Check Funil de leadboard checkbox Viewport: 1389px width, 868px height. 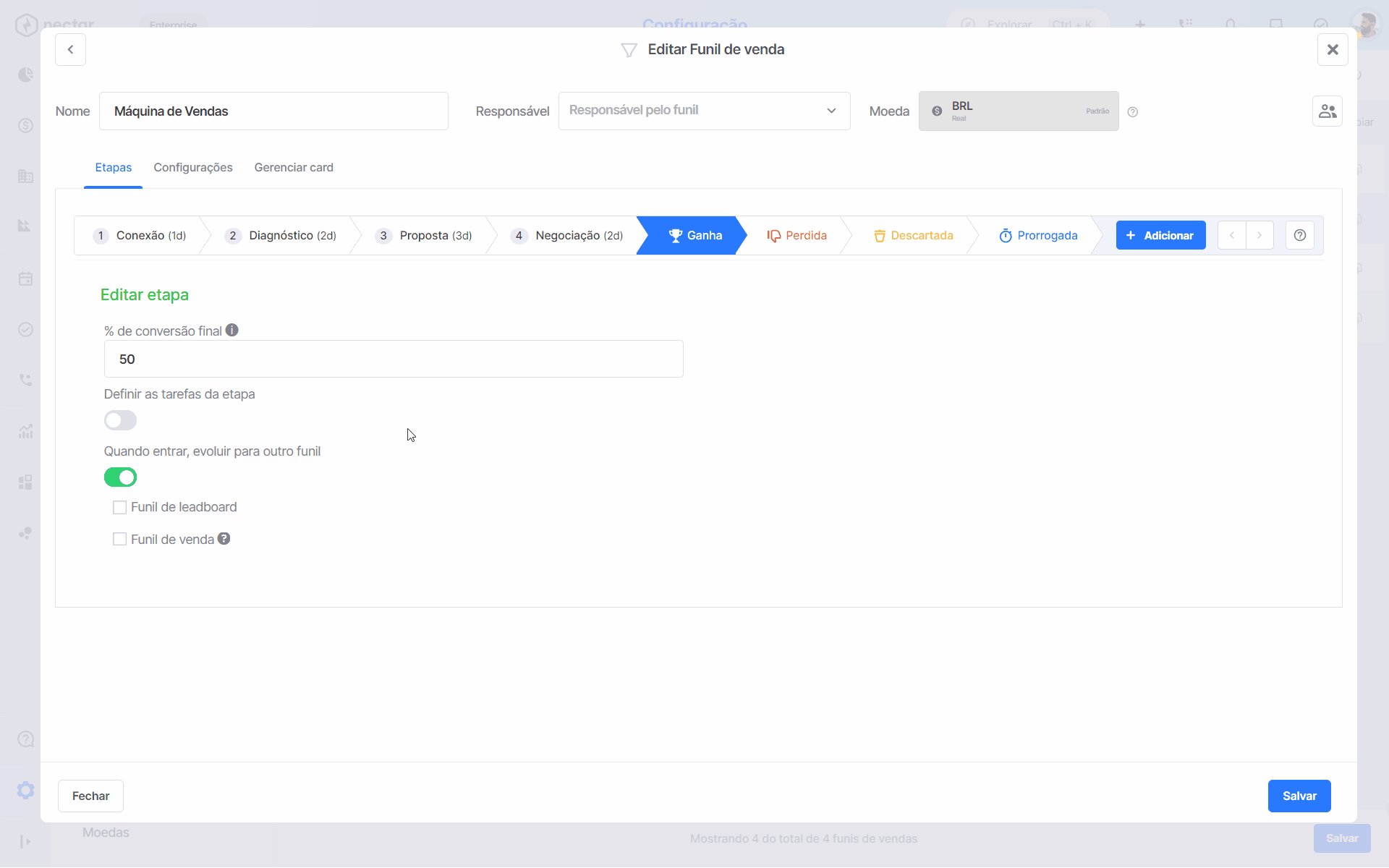(x=119, y=507)
